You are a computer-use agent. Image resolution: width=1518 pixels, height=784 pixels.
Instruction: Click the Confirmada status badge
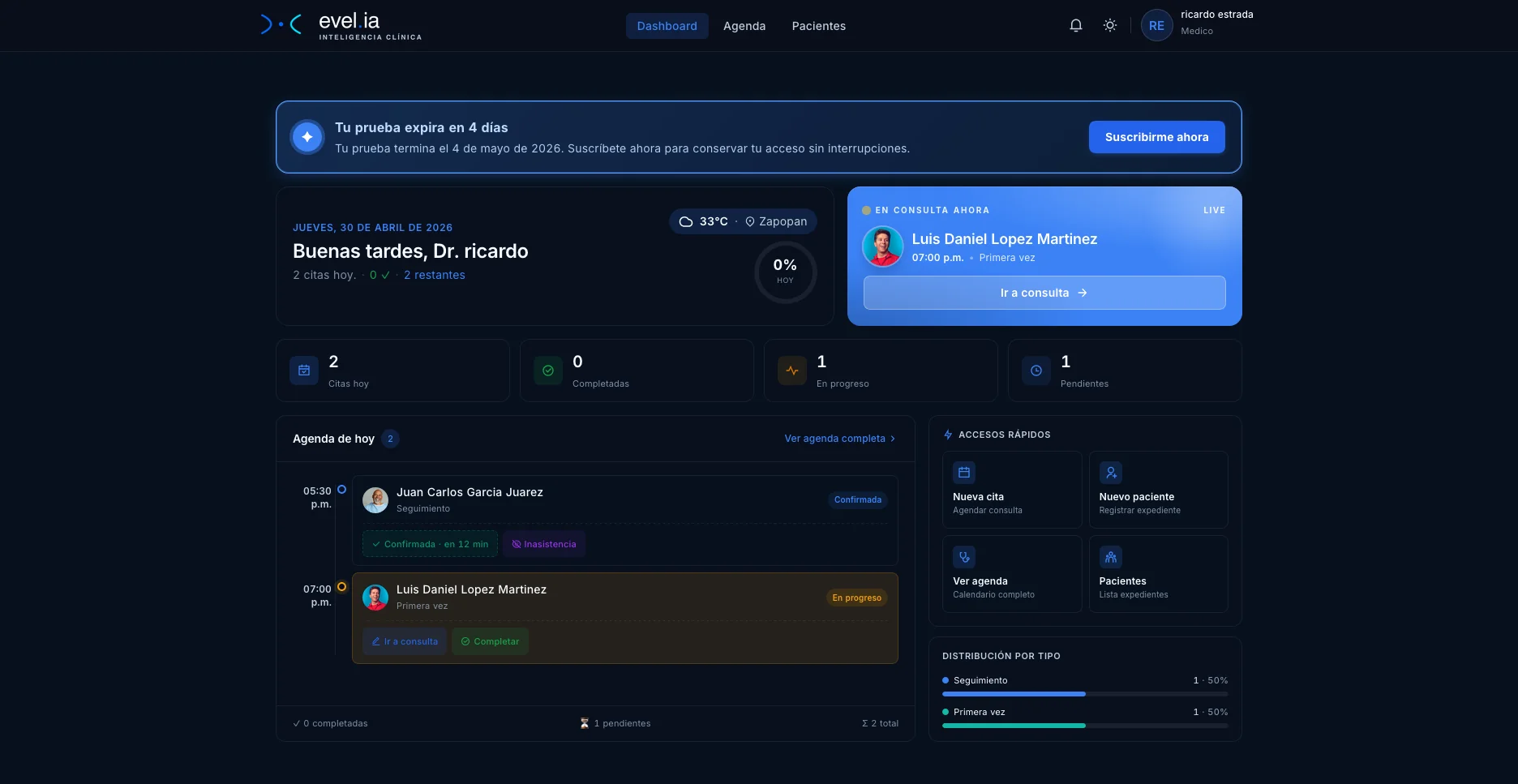click(x=858, y=500)
